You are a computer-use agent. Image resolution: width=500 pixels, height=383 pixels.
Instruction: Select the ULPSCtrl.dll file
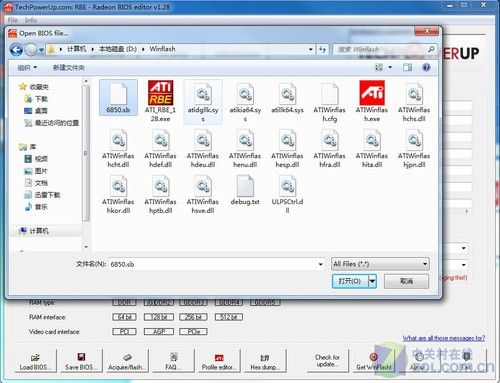[x=287, y=195]
